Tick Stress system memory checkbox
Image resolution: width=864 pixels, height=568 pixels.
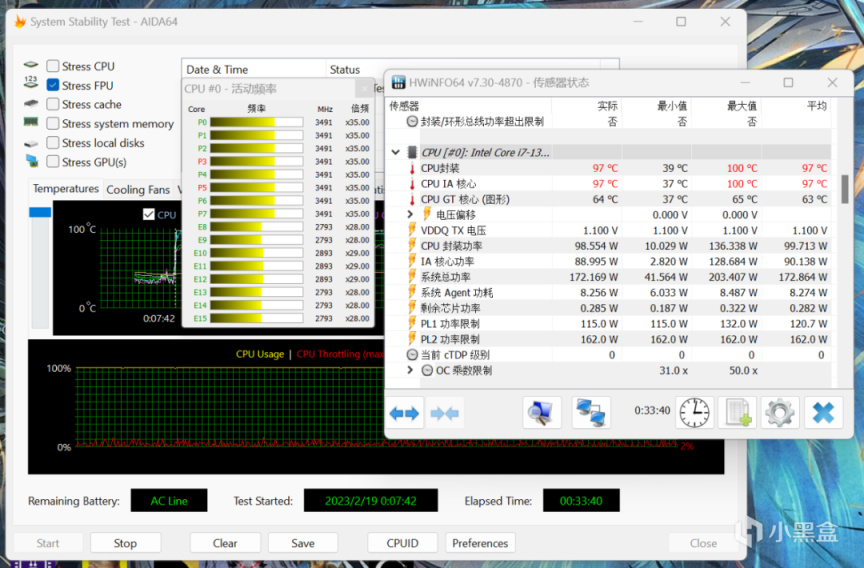coord(53,123)
